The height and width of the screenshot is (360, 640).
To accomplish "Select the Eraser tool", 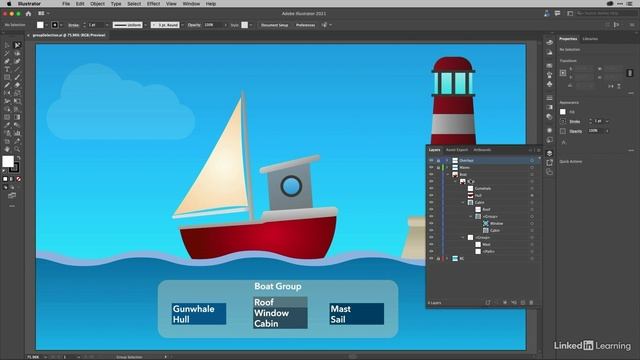I will pyautogui.click(x=17, y=85).
